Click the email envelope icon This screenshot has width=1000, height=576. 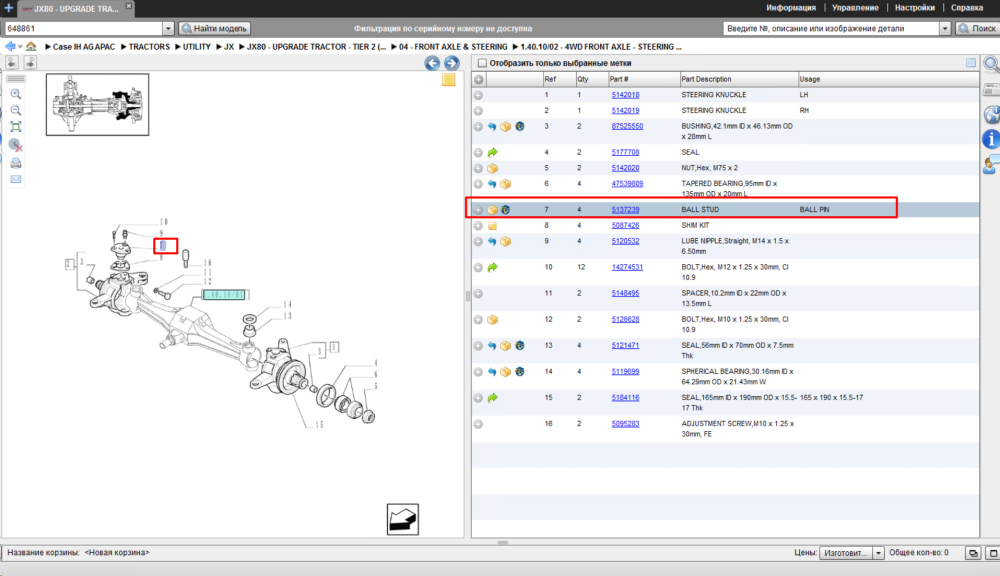tap(16, 179)
